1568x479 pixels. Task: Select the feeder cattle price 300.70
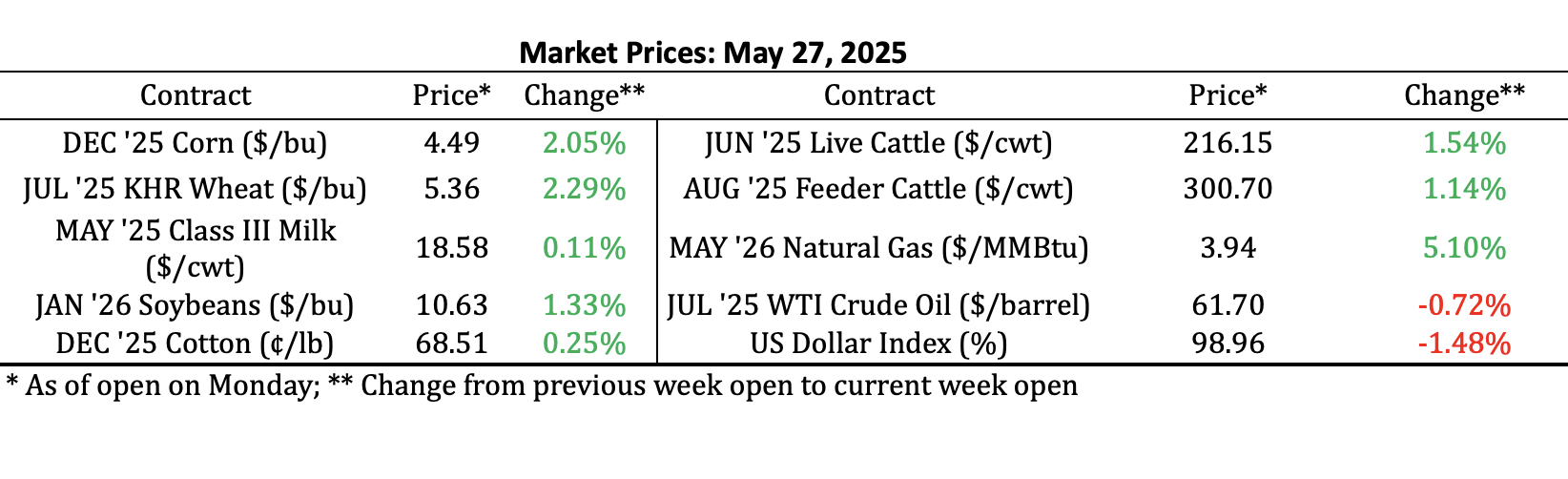(x=1228, y=189)
